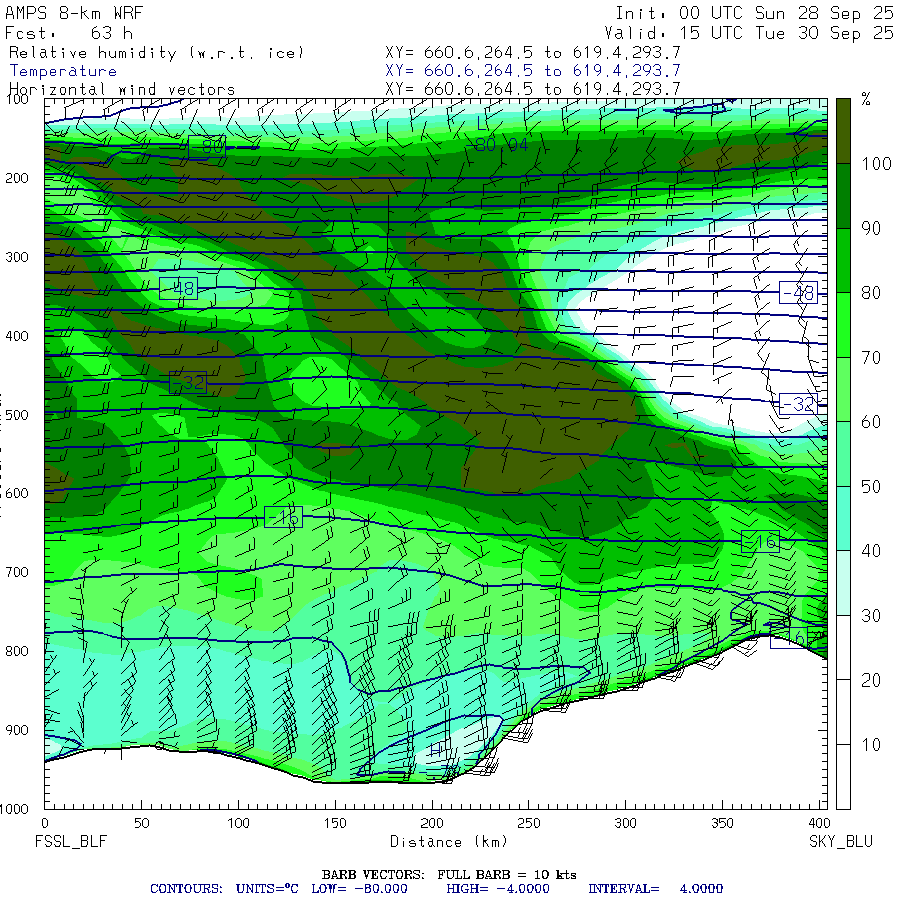This screenshot has height=900, width=900.
Task: Click the 'Init: 00 UTC Sun 28 Sep 25' line
Action: tap(754, 13)
